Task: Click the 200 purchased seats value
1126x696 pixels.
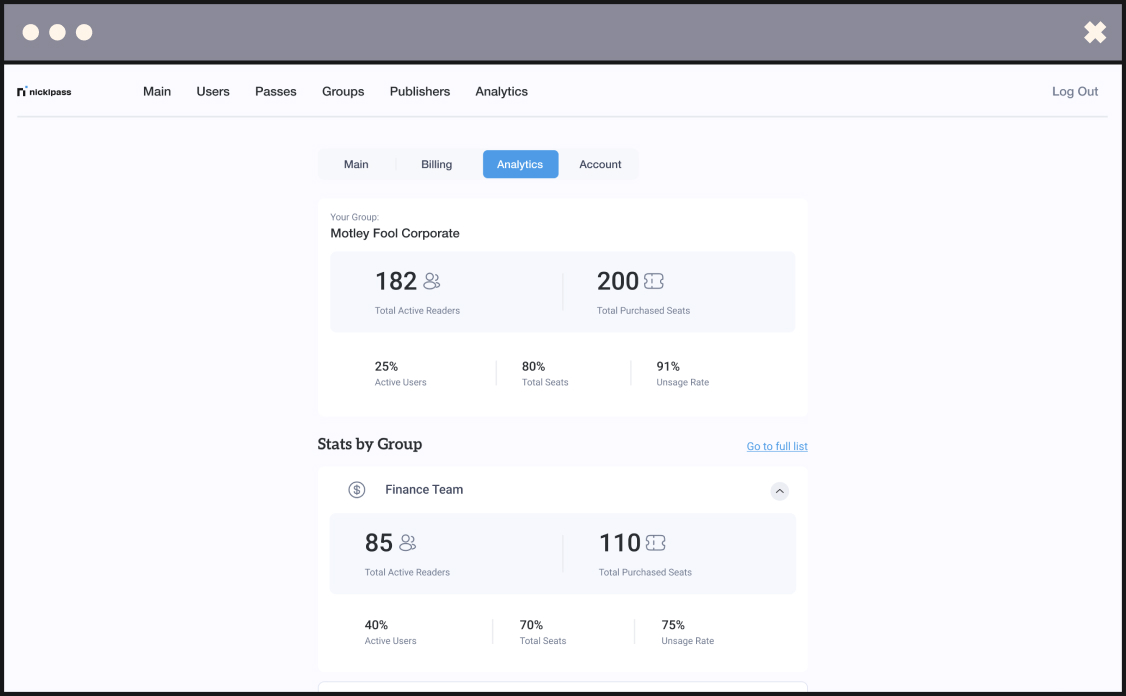Action: (x=618, y=281)
